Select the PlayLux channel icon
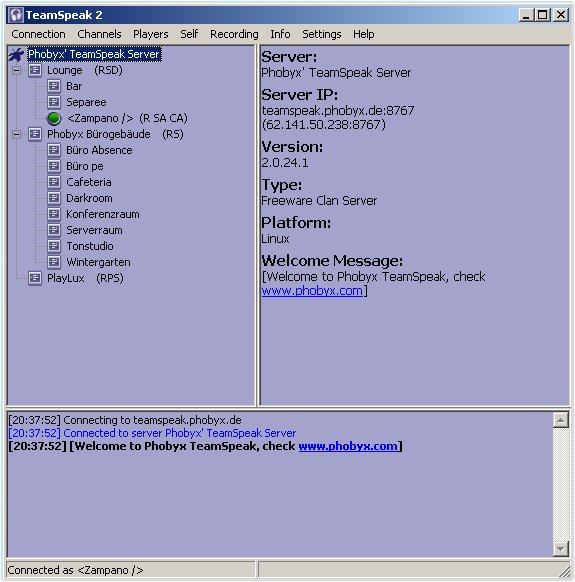 pos(35,278)
